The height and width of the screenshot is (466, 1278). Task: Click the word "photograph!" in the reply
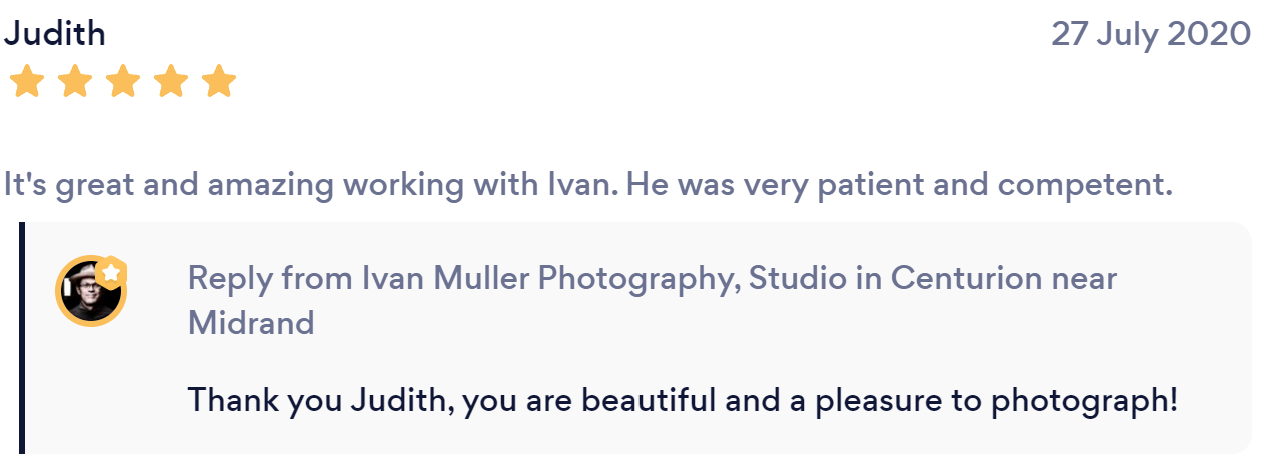[x=1084, y=401]
